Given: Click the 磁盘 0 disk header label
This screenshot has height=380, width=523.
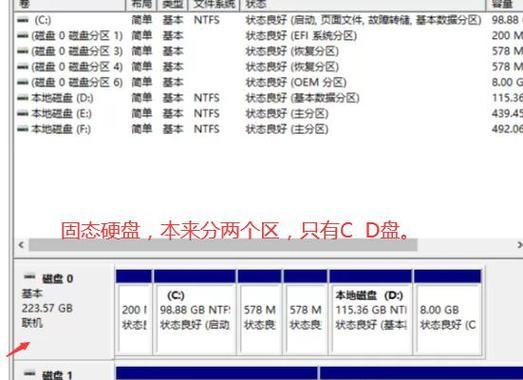Looking at the screenshot, I should (x=57, y=278).
